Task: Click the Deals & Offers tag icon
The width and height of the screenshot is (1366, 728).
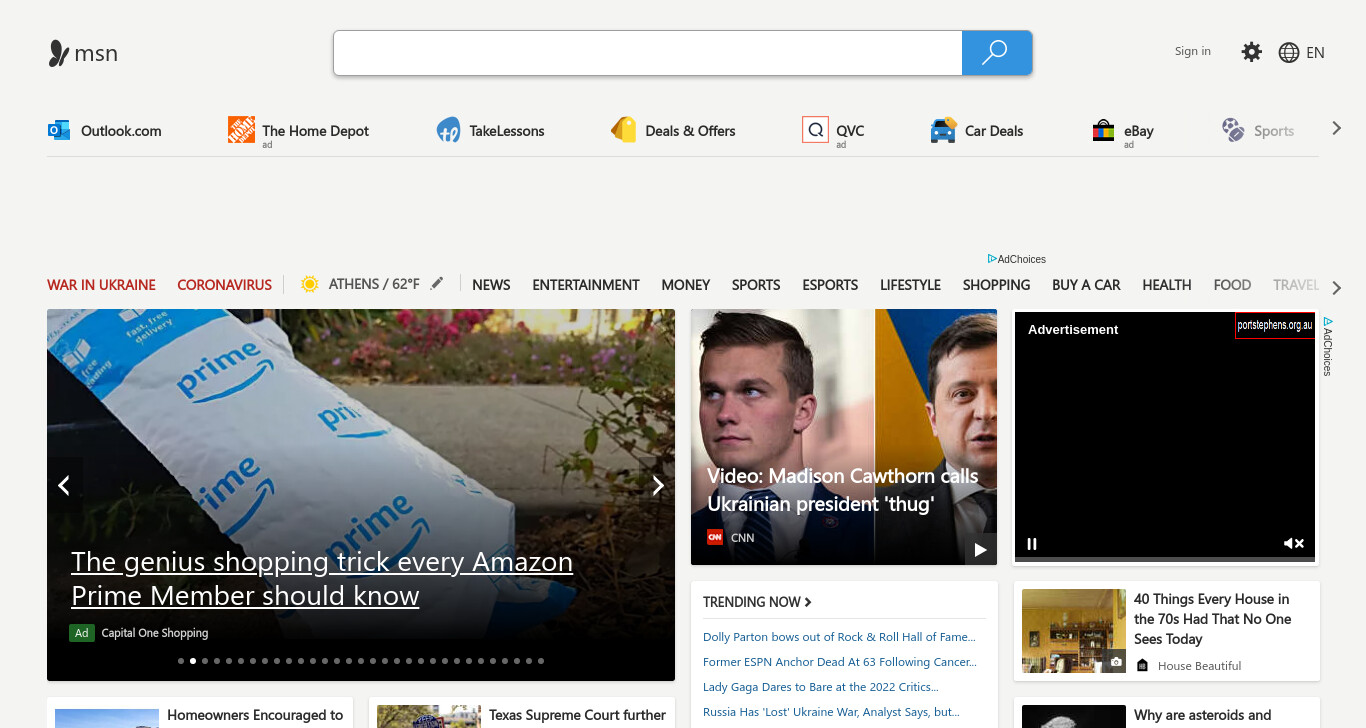Action: [x=624, y=130]
